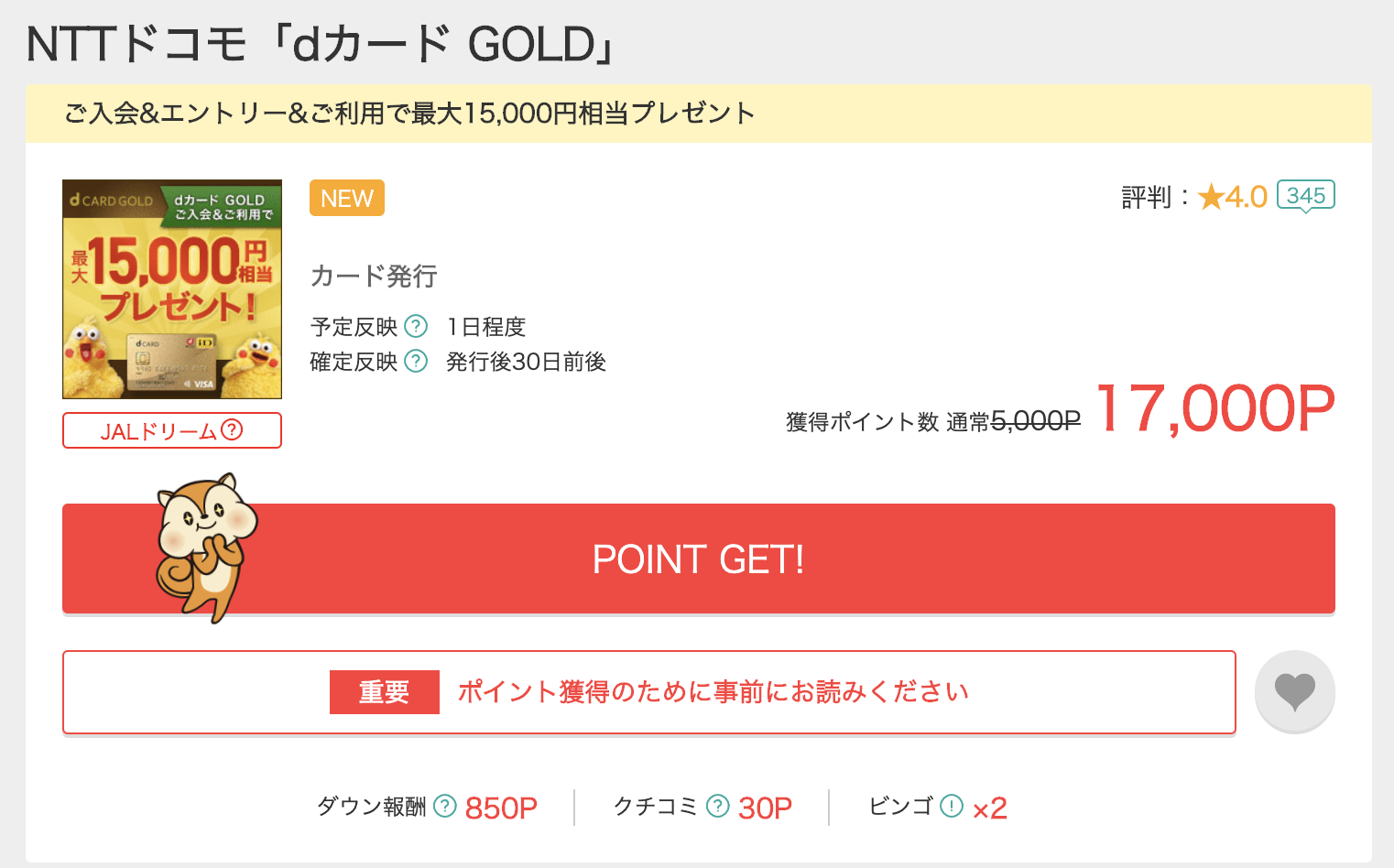Click the dカード GOLD banner thumbnail

point(172,289)
